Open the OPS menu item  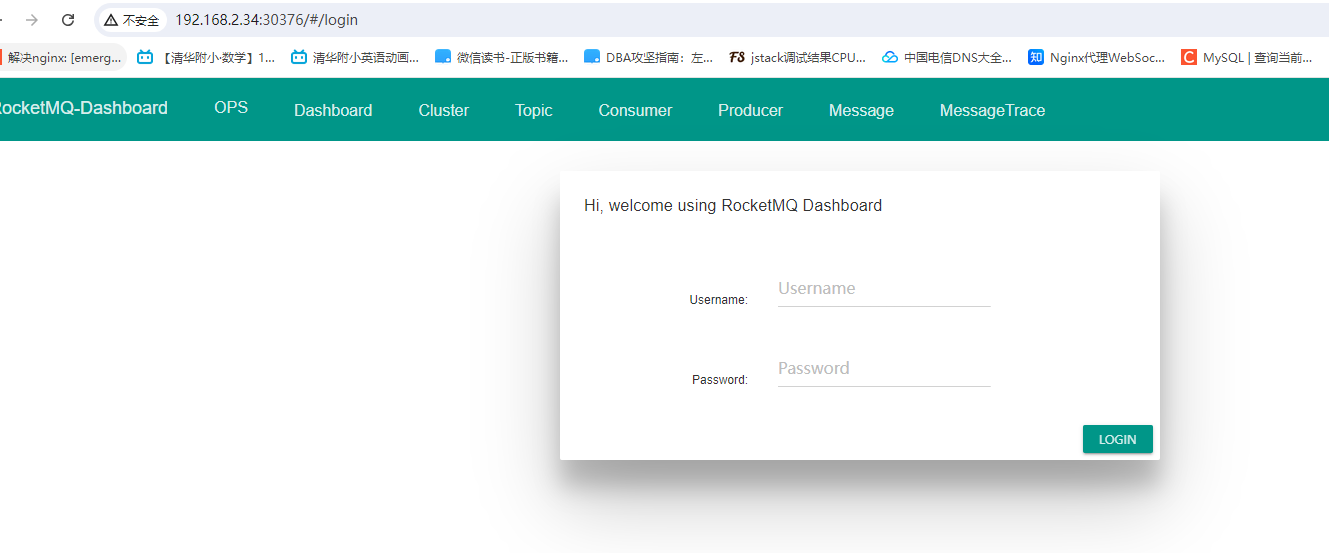tap(231, 107)
